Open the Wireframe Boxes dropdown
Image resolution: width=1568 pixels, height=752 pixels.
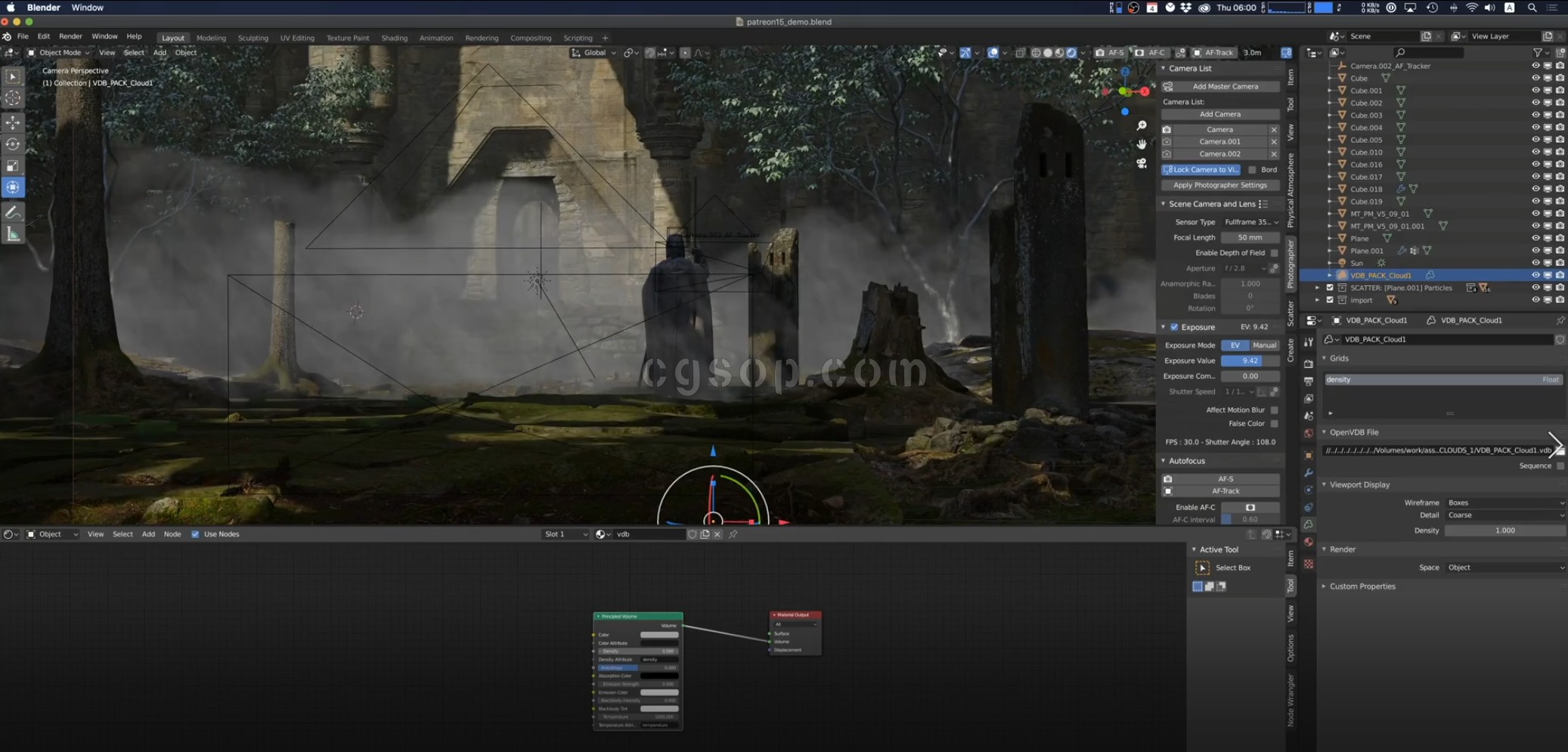[x=1505, y=503]
